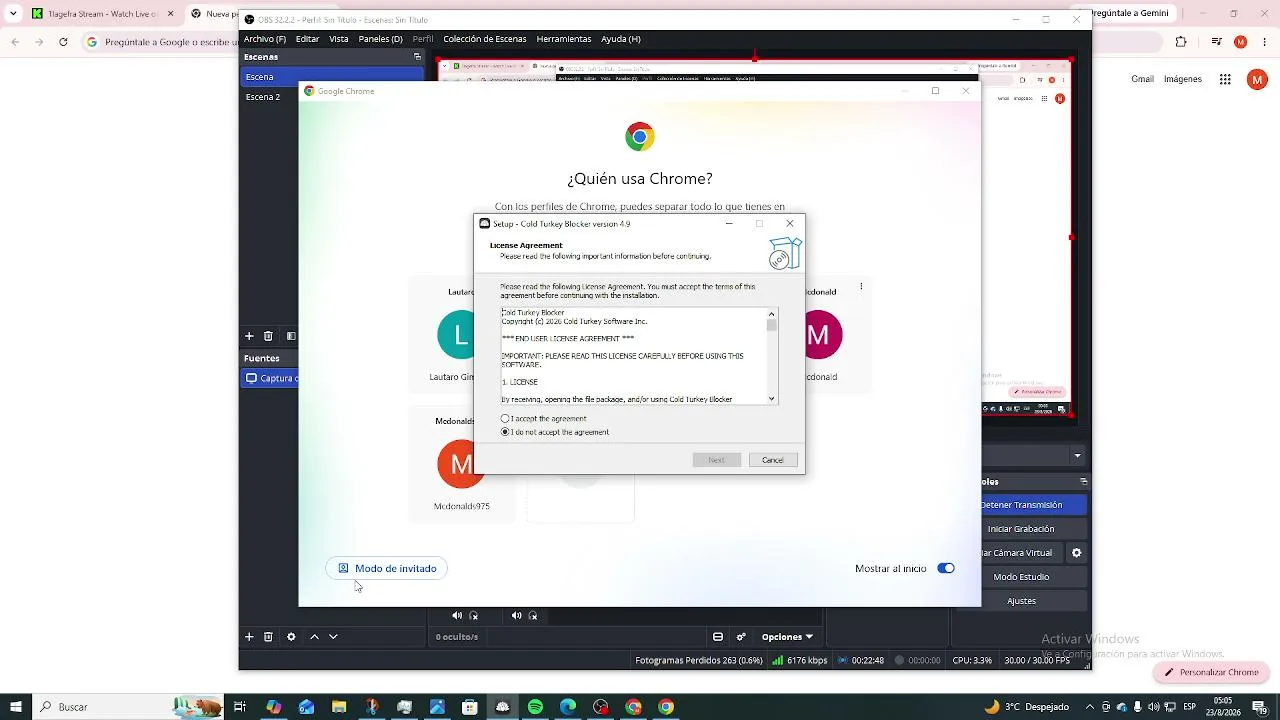This screenshot has height=720, width=1280.
Task: Click the 'CPU: 3.3%' status bar entry
Action: pyautogui.click(x=972, y=661)
